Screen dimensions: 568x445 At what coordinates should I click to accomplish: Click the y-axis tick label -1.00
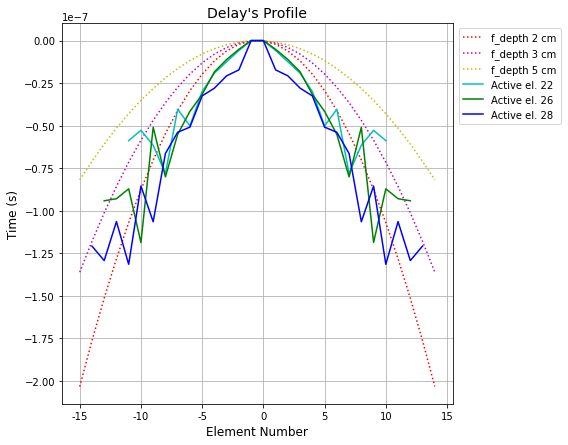(x=39, y=212)
